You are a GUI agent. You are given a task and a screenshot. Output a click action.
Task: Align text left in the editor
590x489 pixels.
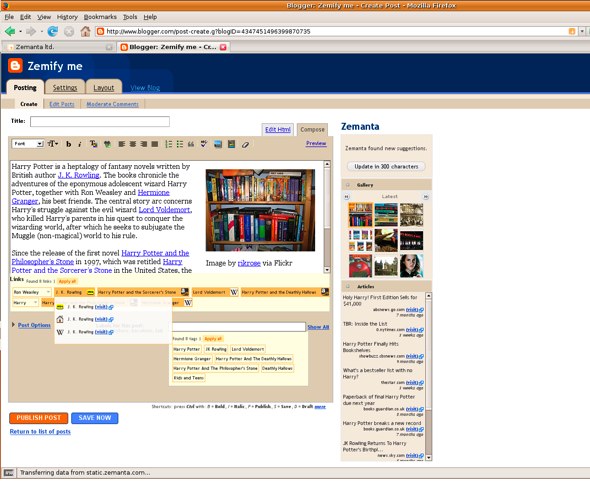(121, 144)
